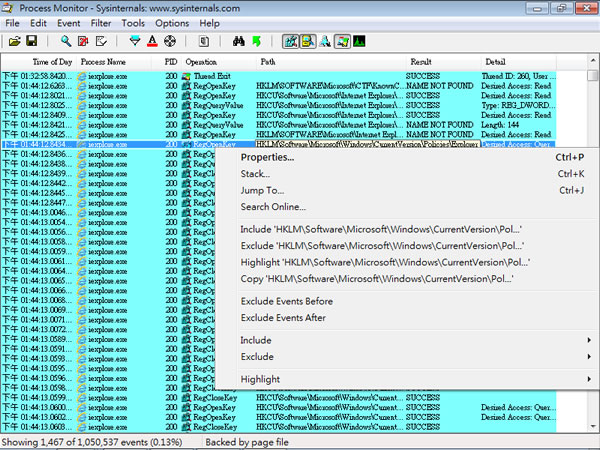Click the registry icon of the 01:44:13.0602 row
Image resolution: width=600 pixels, height=450 pixels.
[x=187, y=417]
